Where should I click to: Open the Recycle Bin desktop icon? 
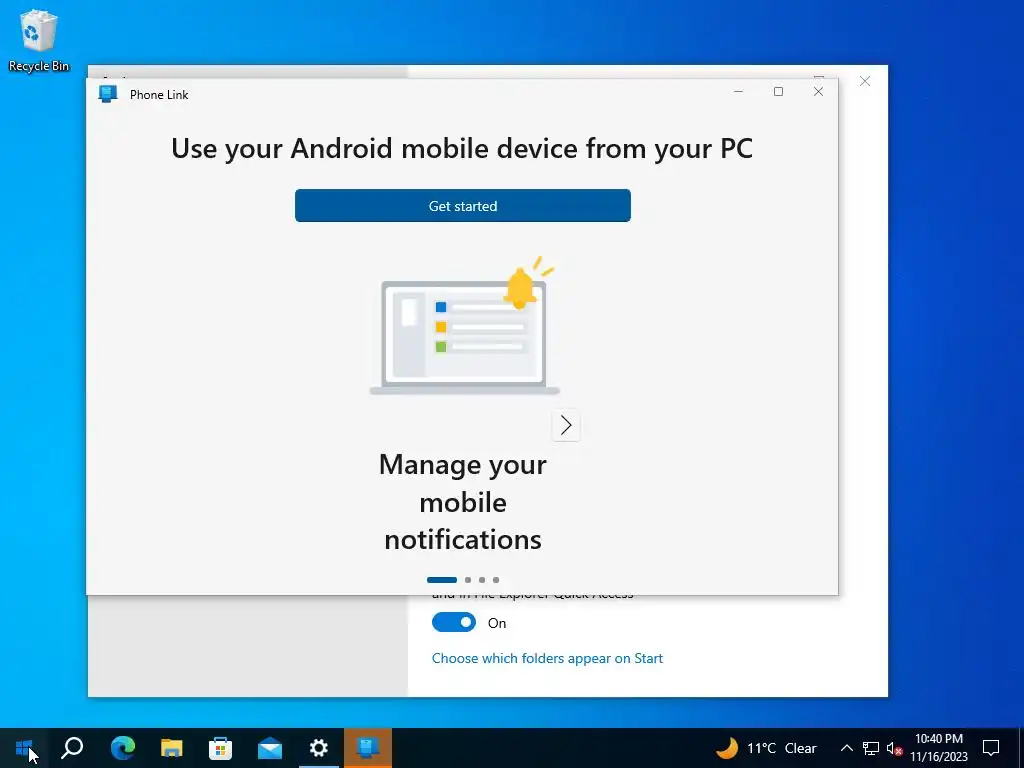point(39,40)
